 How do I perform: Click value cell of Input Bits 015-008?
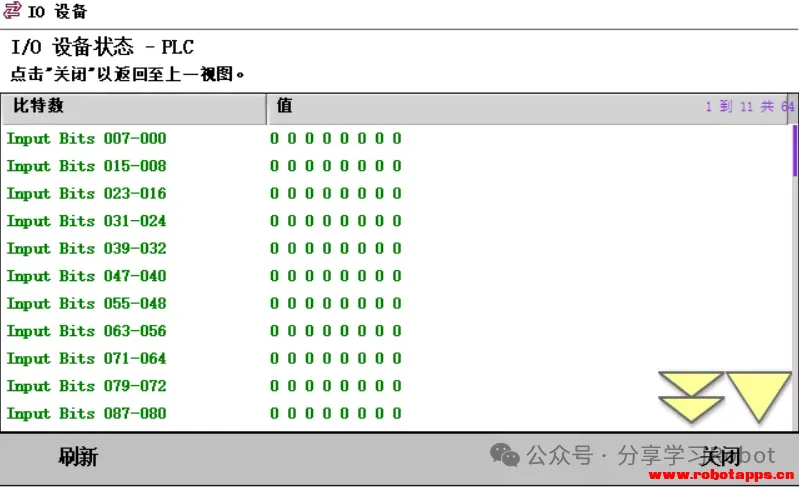click(x=336, y=166)
